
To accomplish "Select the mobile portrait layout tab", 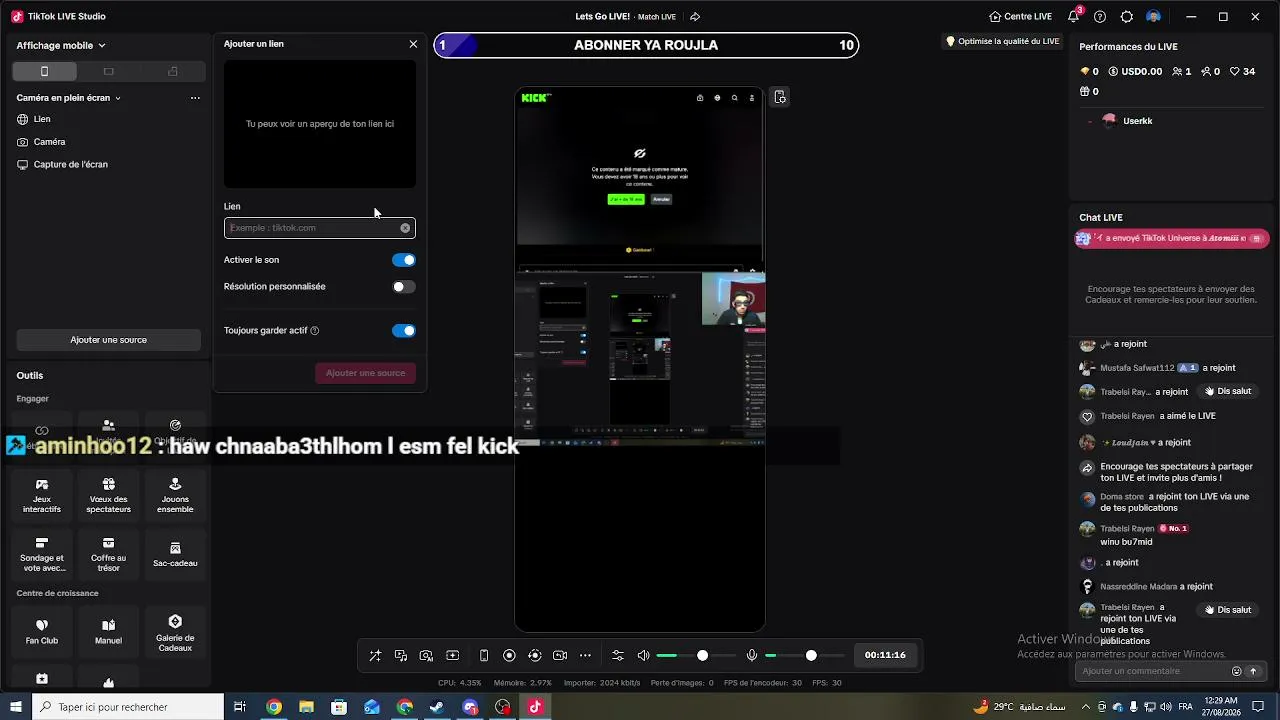I will click(44, 71).
